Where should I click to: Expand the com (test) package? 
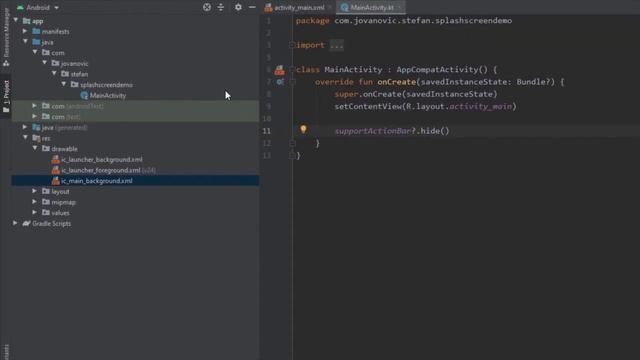coord(35,116)
